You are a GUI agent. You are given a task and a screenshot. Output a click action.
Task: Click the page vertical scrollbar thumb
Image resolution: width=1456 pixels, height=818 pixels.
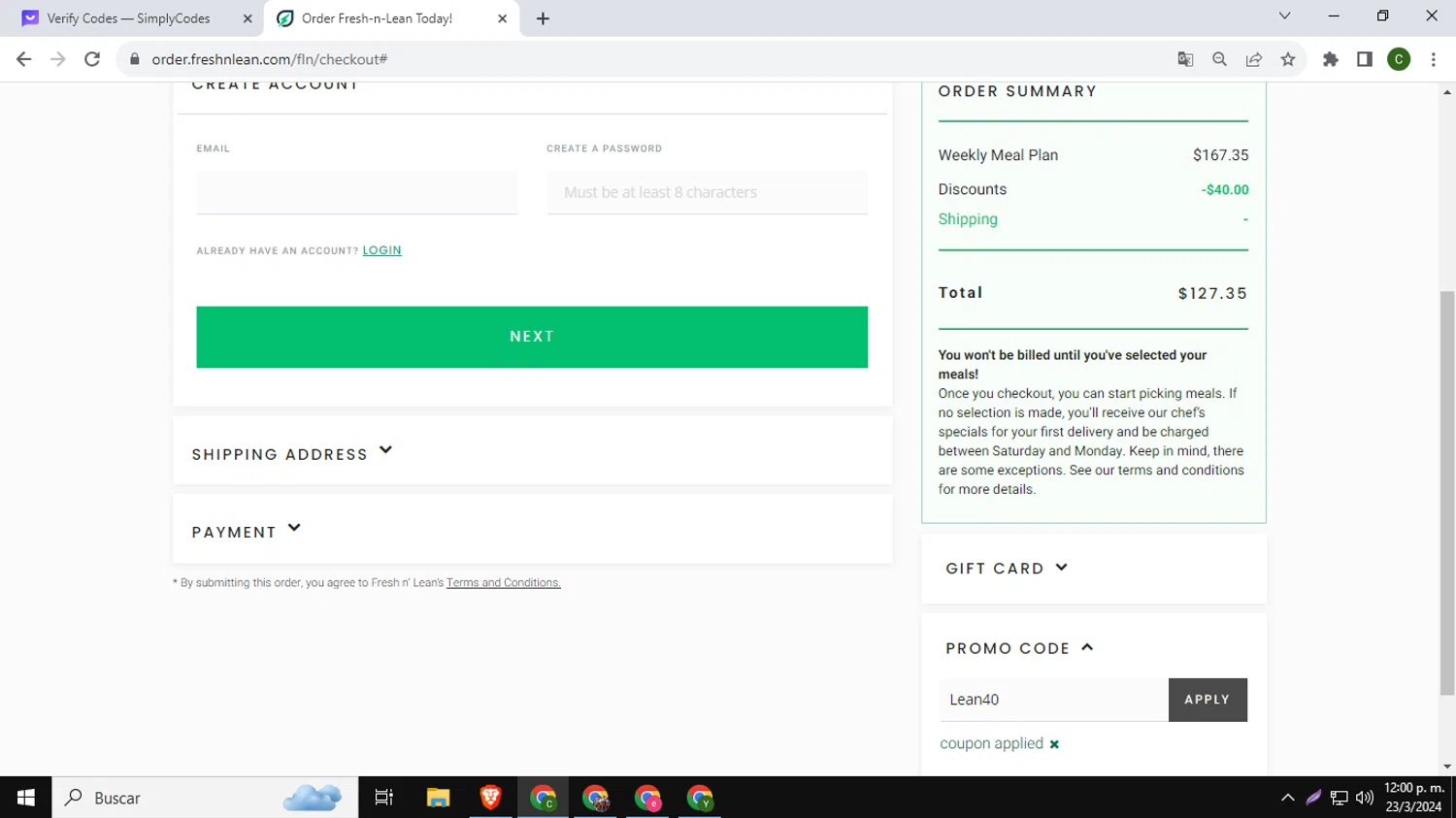pyautogui.click(x=1447, y=493)
